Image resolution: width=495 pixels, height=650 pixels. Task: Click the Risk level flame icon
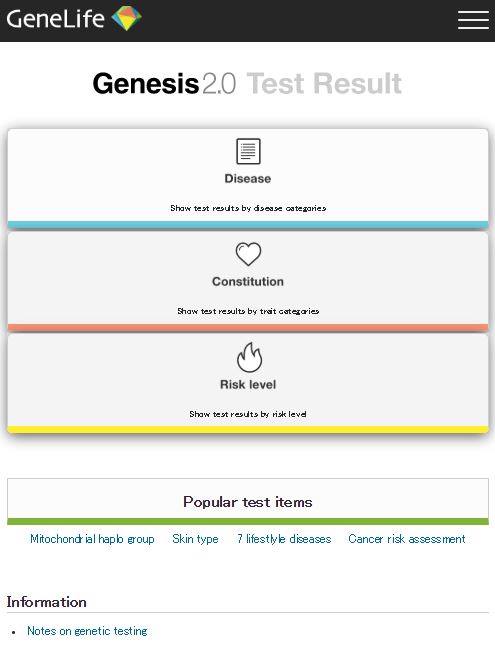(x=249, y=357)
